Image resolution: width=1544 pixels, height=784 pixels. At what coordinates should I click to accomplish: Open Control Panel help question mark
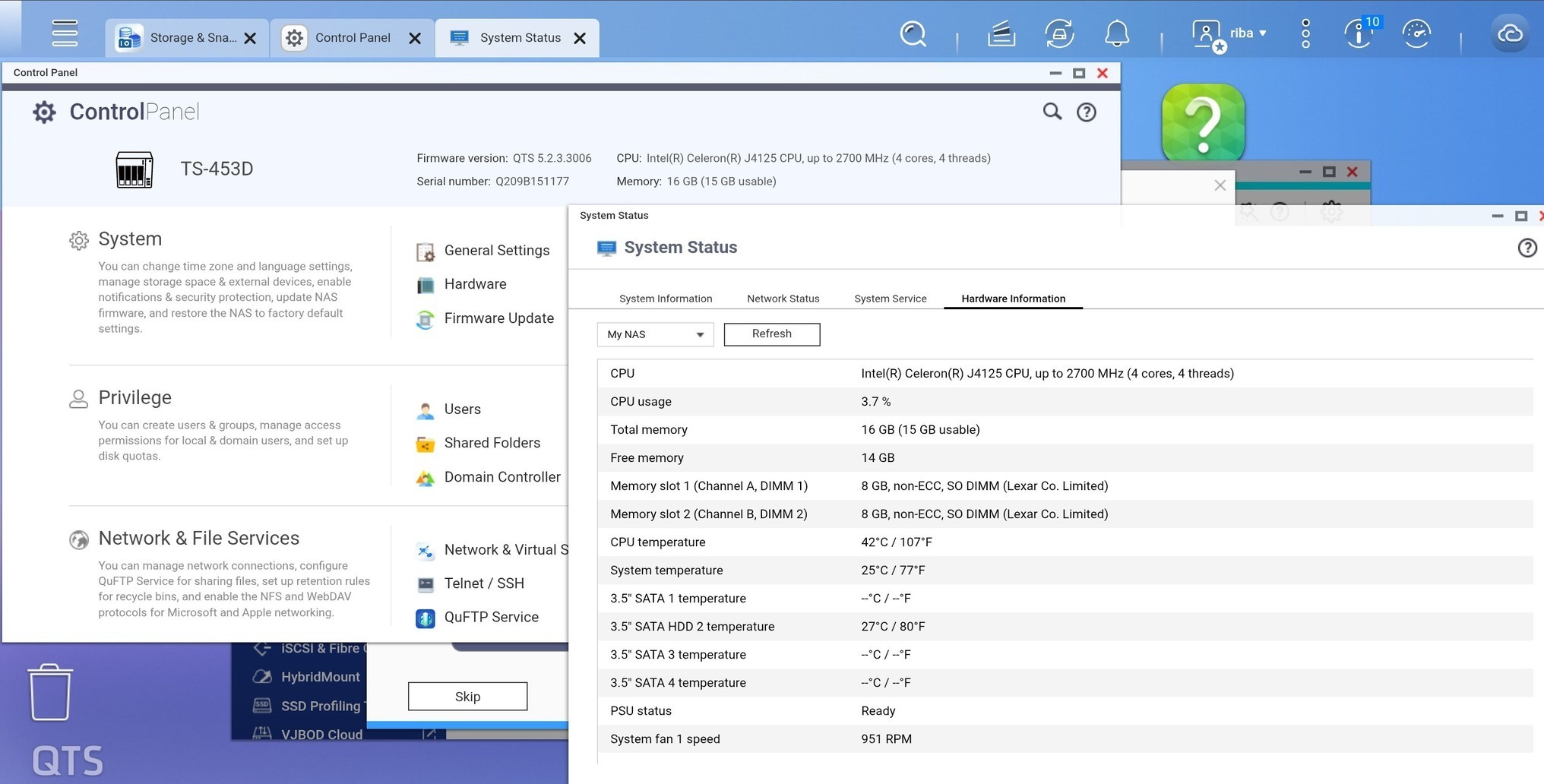pyautogui.click(x=1087, y=112)
